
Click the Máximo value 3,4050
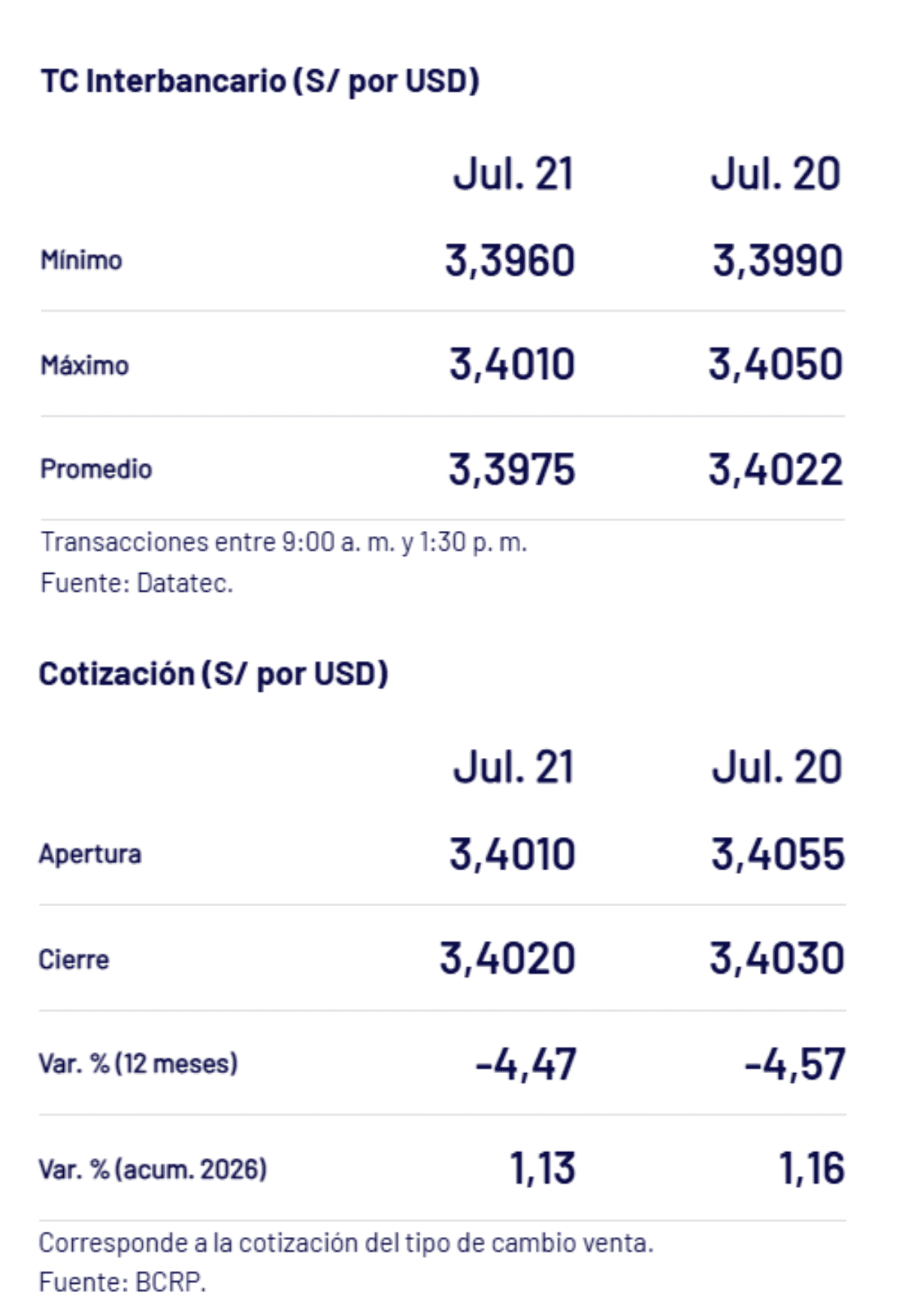coord(776,365)
